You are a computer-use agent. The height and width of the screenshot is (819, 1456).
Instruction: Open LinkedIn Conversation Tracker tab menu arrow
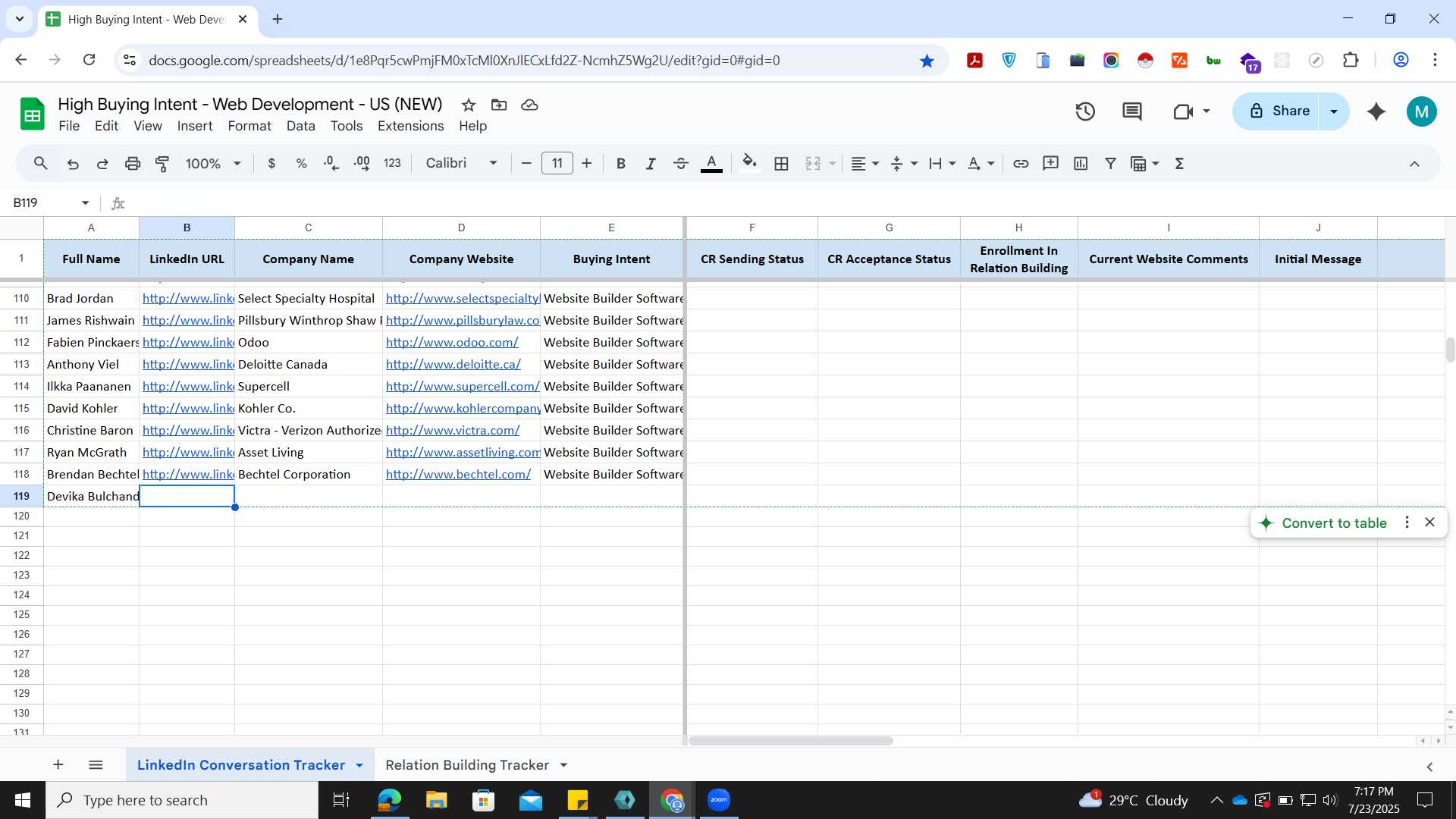(359, 765)
